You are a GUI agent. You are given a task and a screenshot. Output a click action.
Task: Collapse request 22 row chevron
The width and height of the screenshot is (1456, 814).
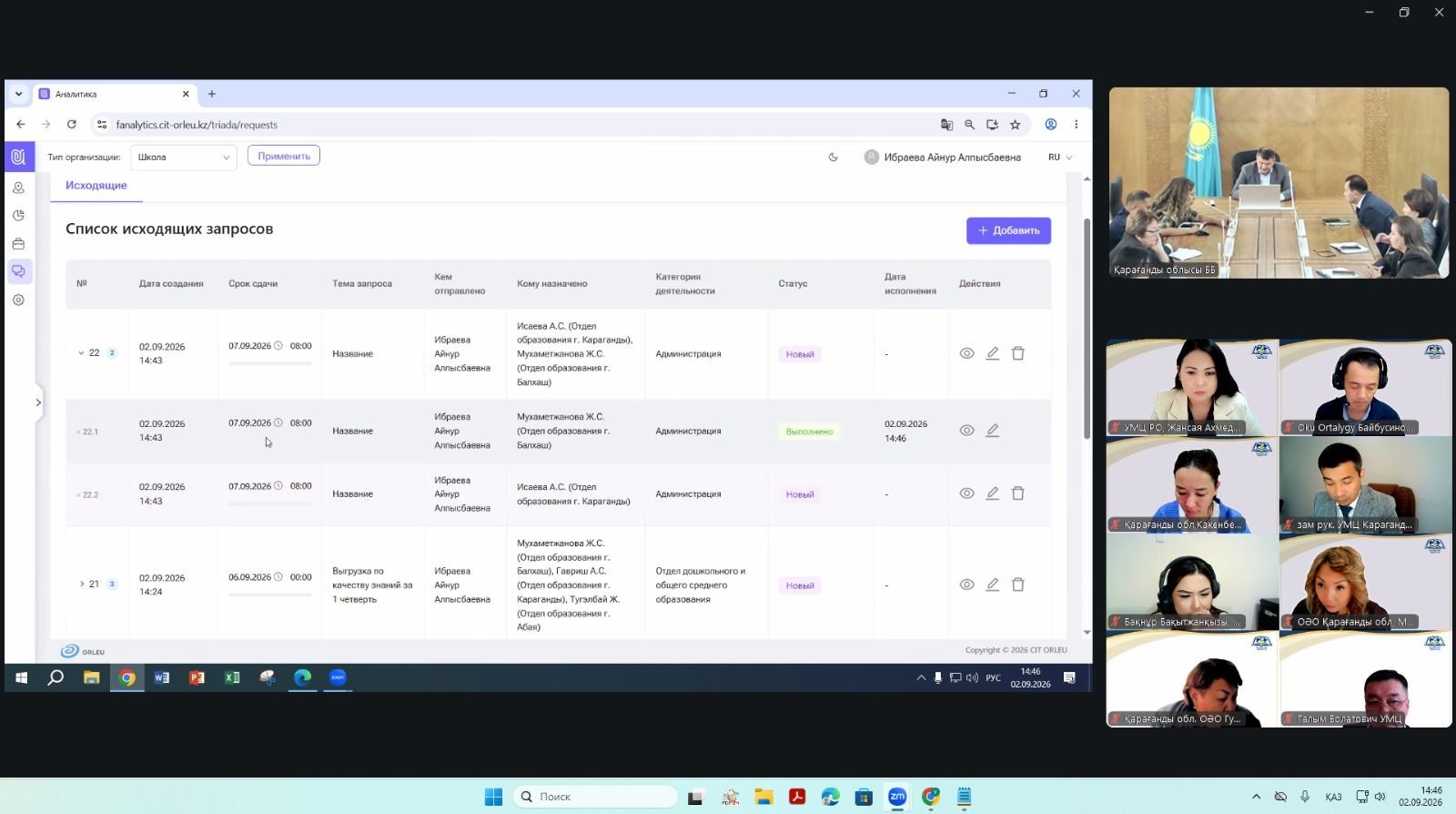(81, 353)
